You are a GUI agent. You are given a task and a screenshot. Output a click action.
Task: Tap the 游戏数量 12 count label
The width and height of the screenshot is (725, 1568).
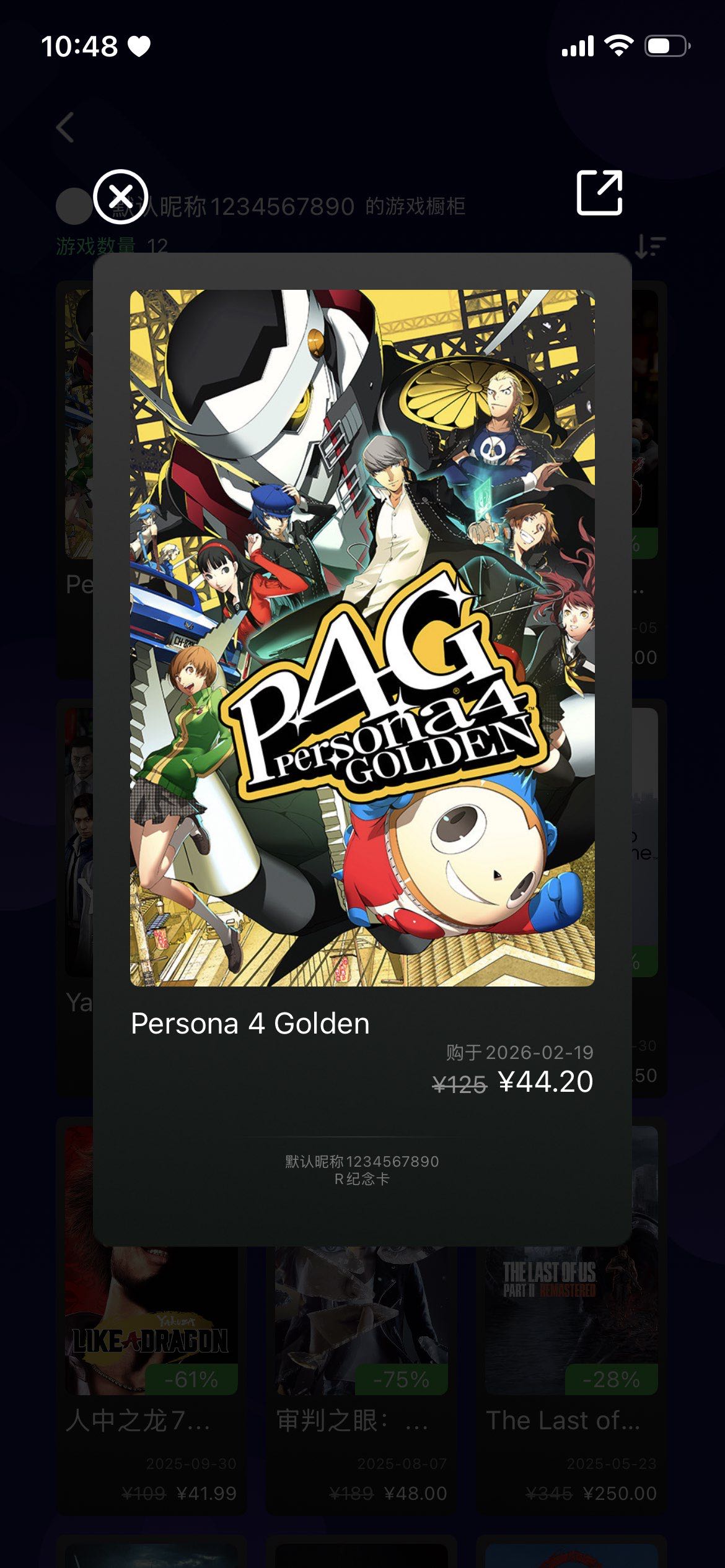point(112,246)
